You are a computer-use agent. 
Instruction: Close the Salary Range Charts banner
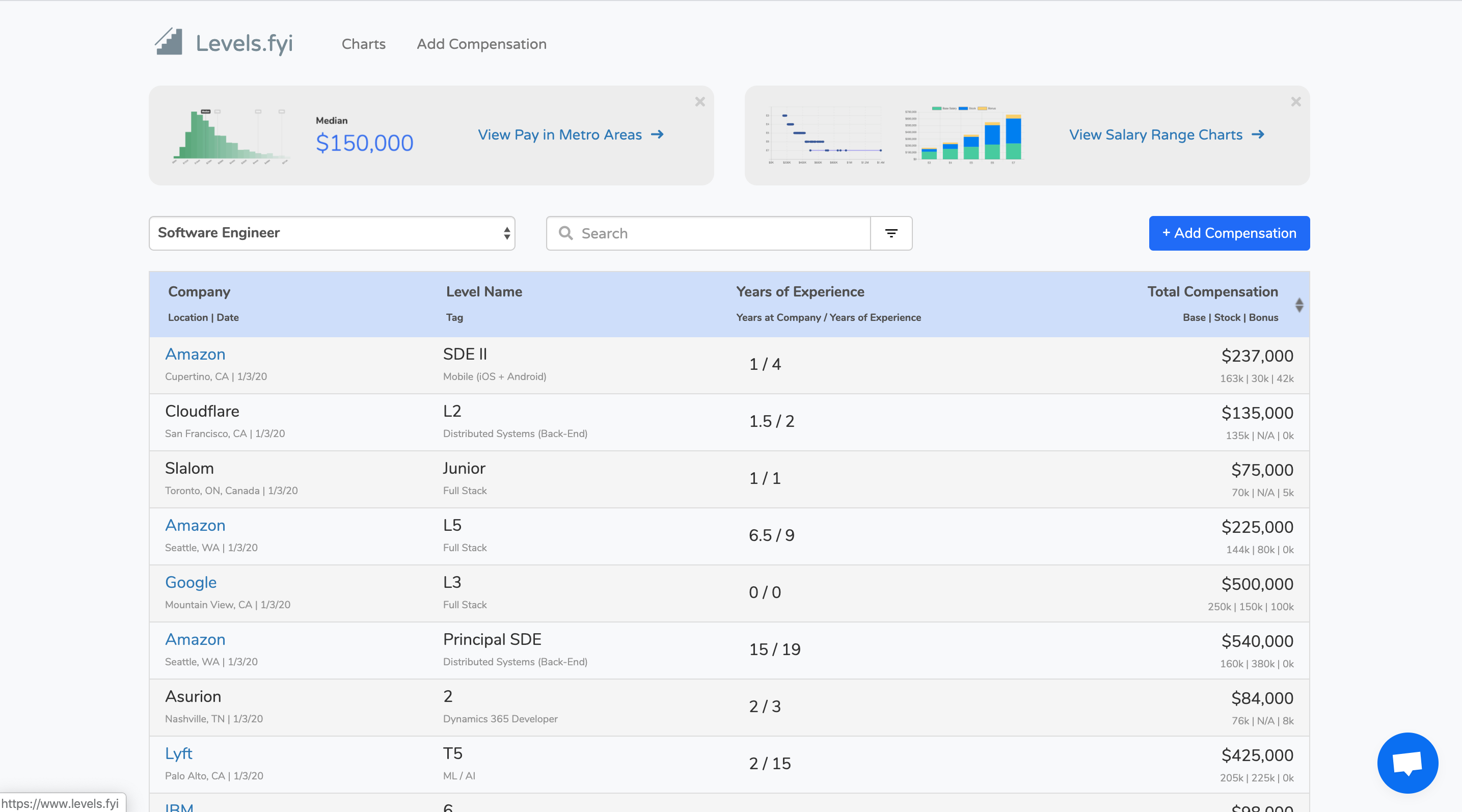tap(1296, 101)
